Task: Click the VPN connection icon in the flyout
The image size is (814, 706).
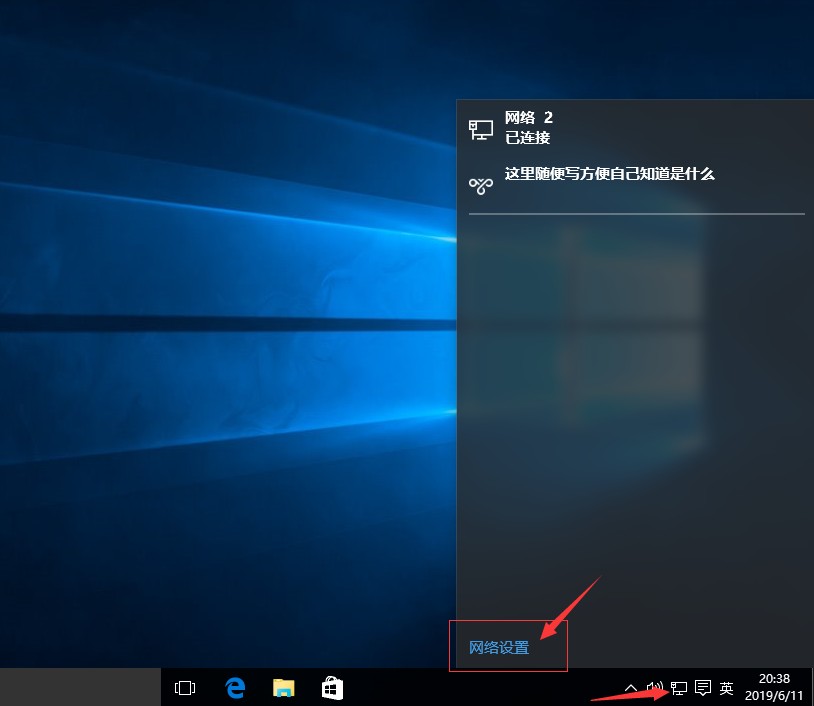Action: [x=481, y=186]
